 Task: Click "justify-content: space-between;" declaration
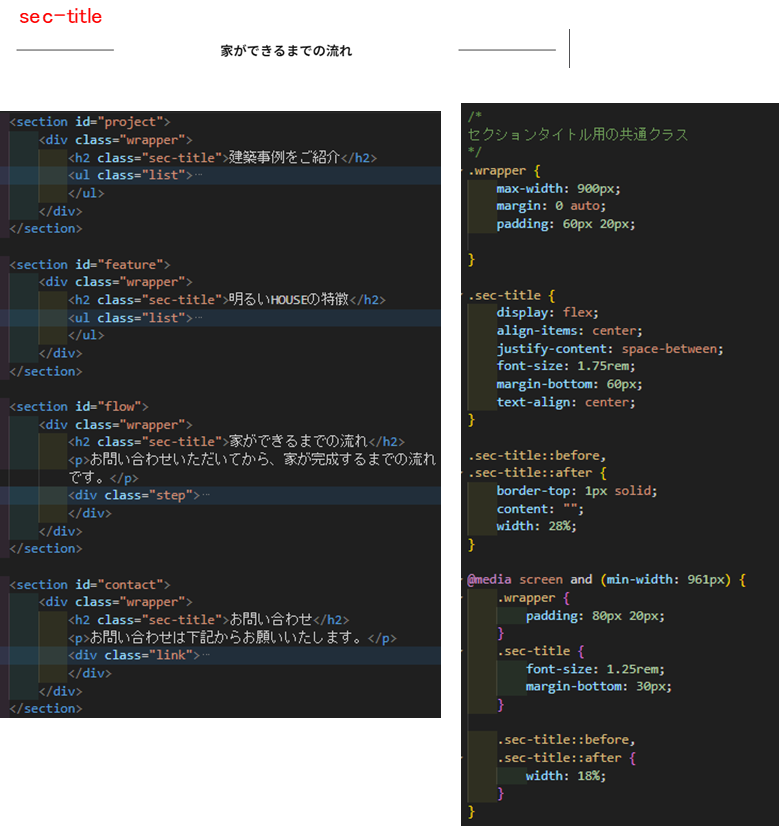(x=610, y=349)
